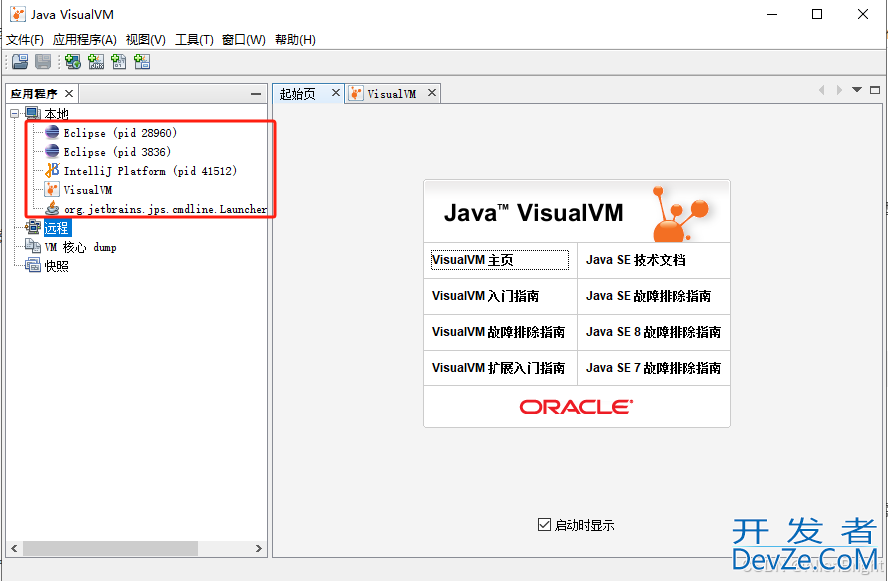The width and height of the screenshot is (888, 581).
Task: Maximize the editor window area
Action: [x=875, y=90]
